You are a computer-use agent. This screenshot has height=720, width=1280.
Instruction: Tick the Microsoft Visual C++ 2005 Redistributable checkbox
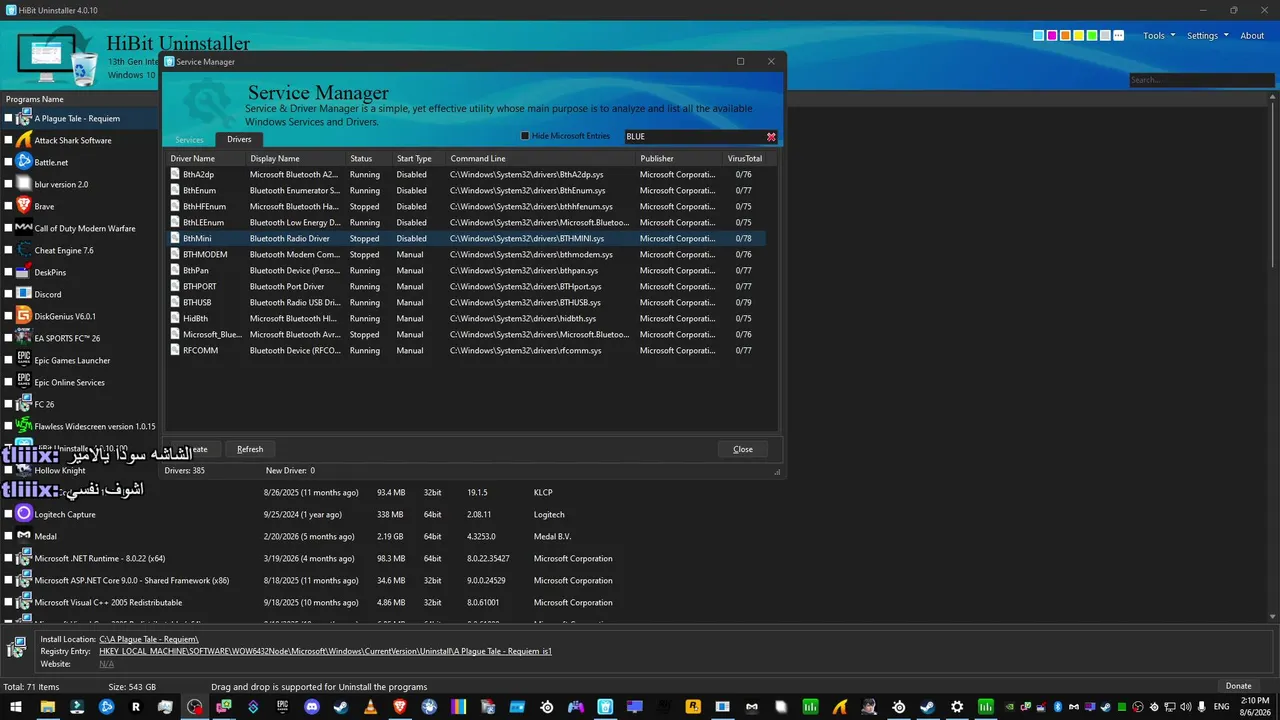click(x=9, y=602)
